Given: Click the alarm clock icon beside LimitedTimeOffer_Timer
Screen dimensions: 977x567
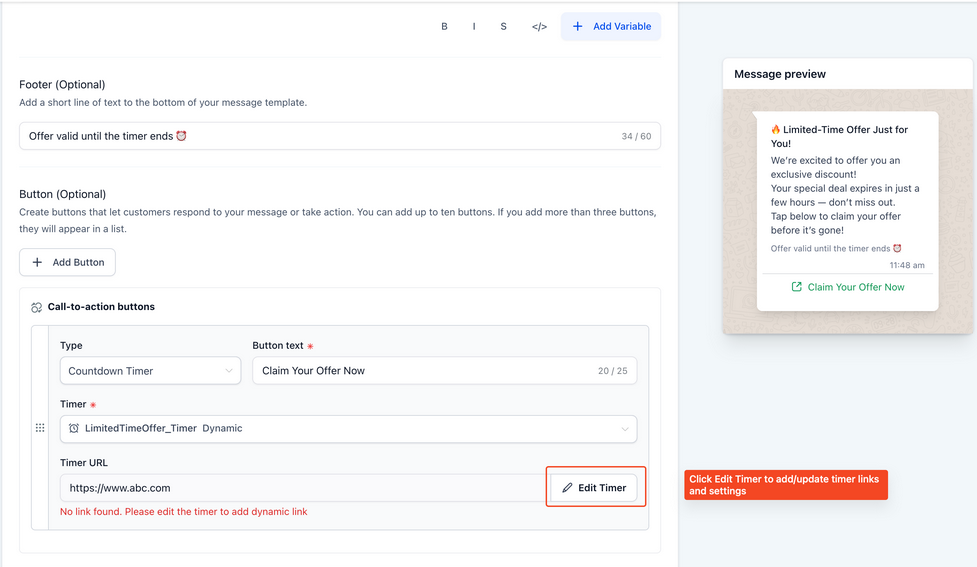Looking at the screenshot, I should click(74, 429).
